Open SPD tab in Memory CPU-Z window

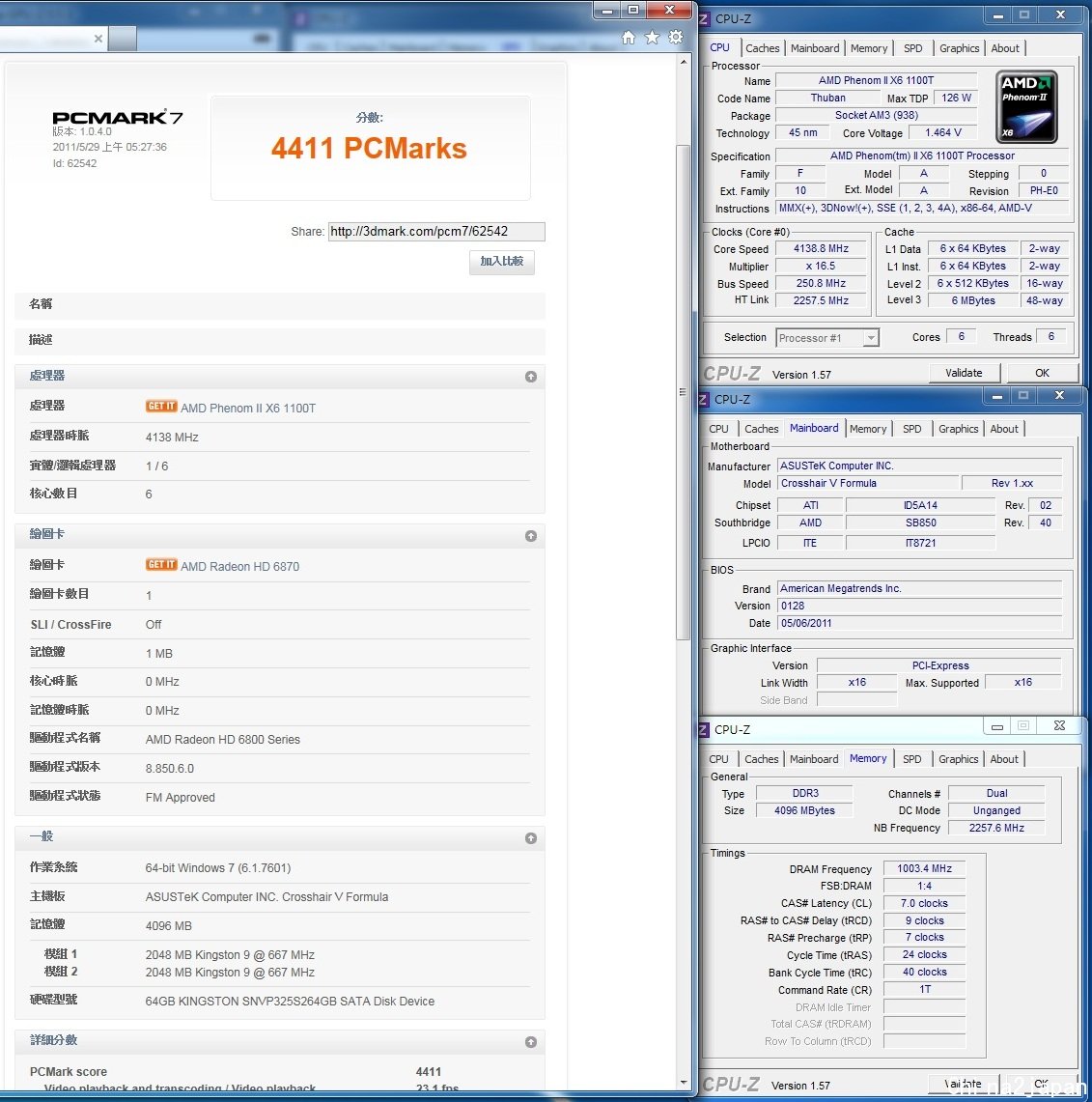coord(912,759)
